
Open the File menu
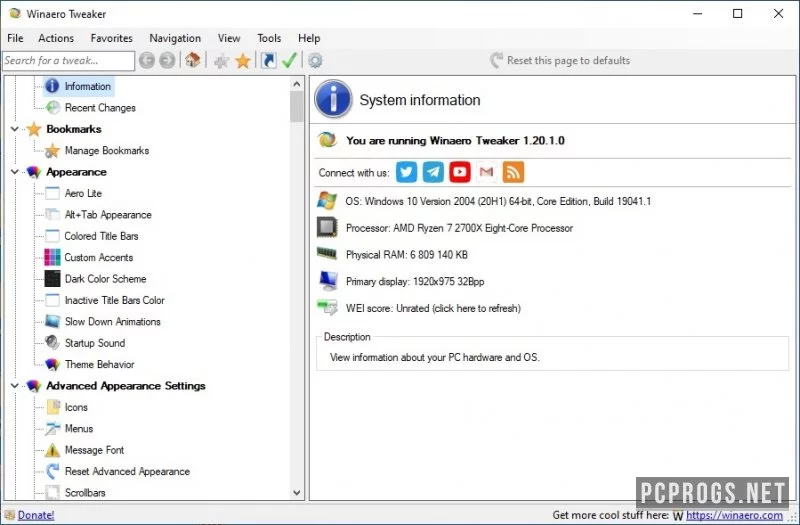[x=15, y=38]
